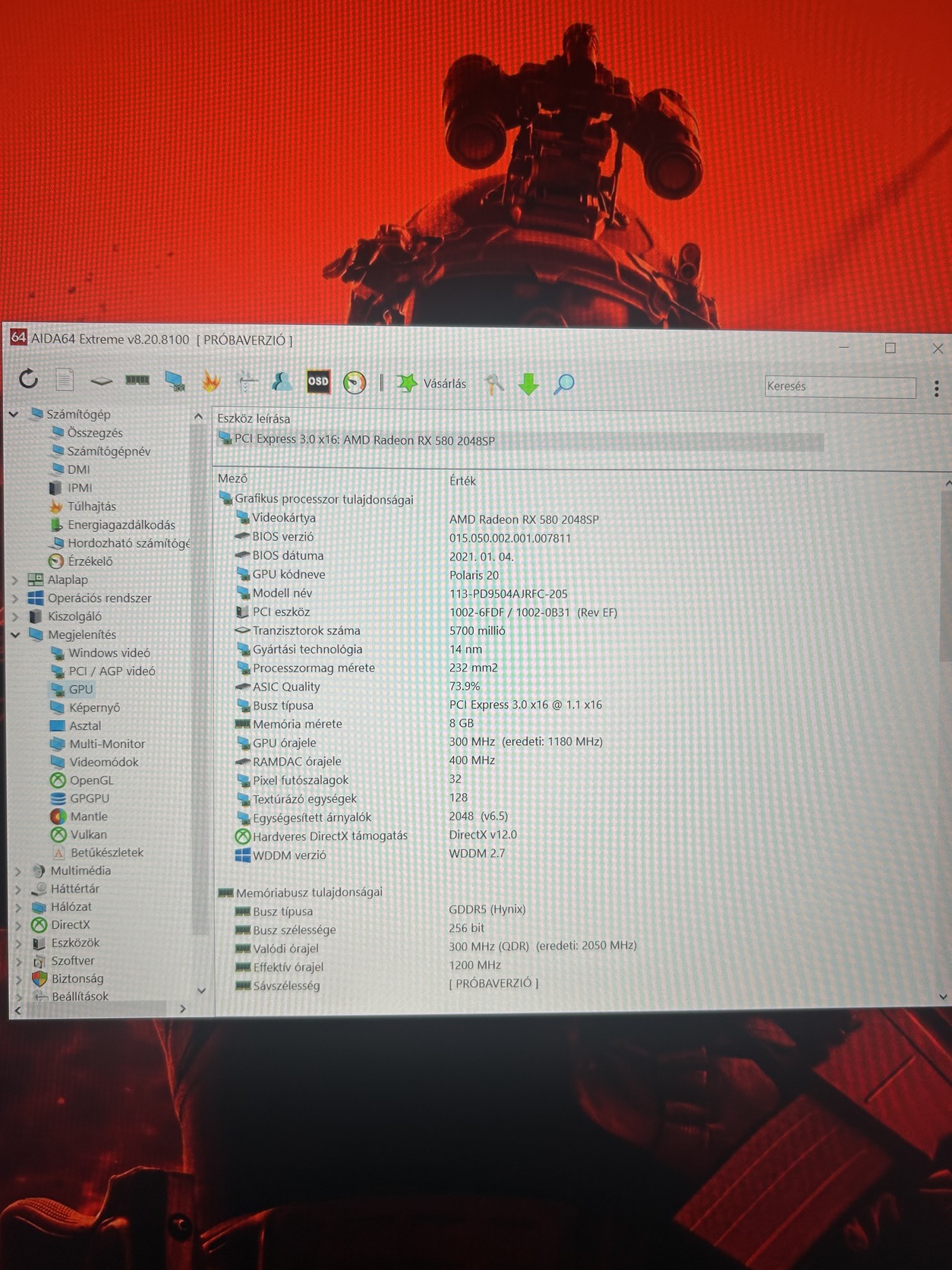Select the Multi-Monitor tree item
Image resolution: width=952 pixels, height=1270 pixels.
click(107, 744)
